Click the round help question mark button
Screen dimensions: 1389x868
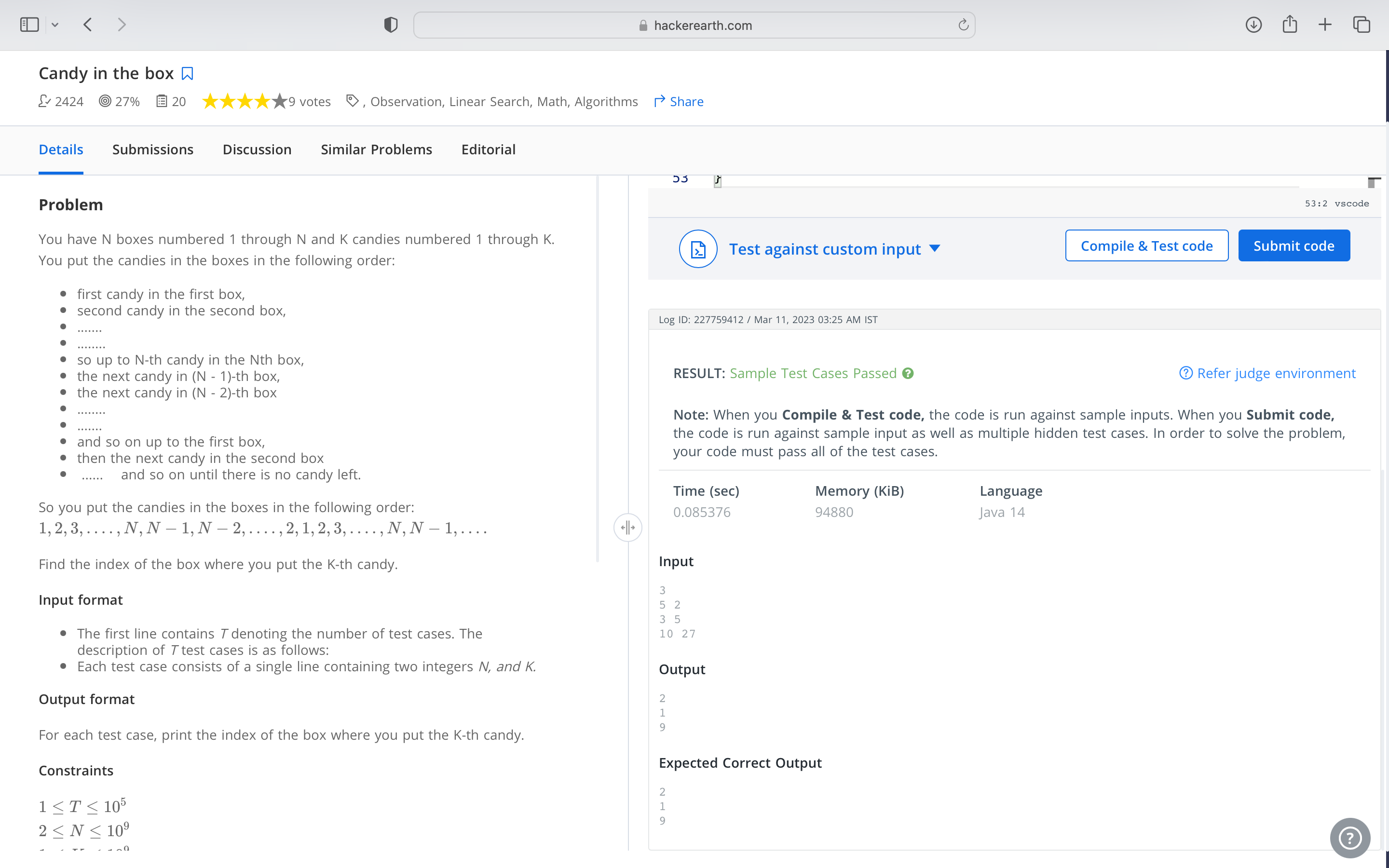click(x=1350, y=838)
